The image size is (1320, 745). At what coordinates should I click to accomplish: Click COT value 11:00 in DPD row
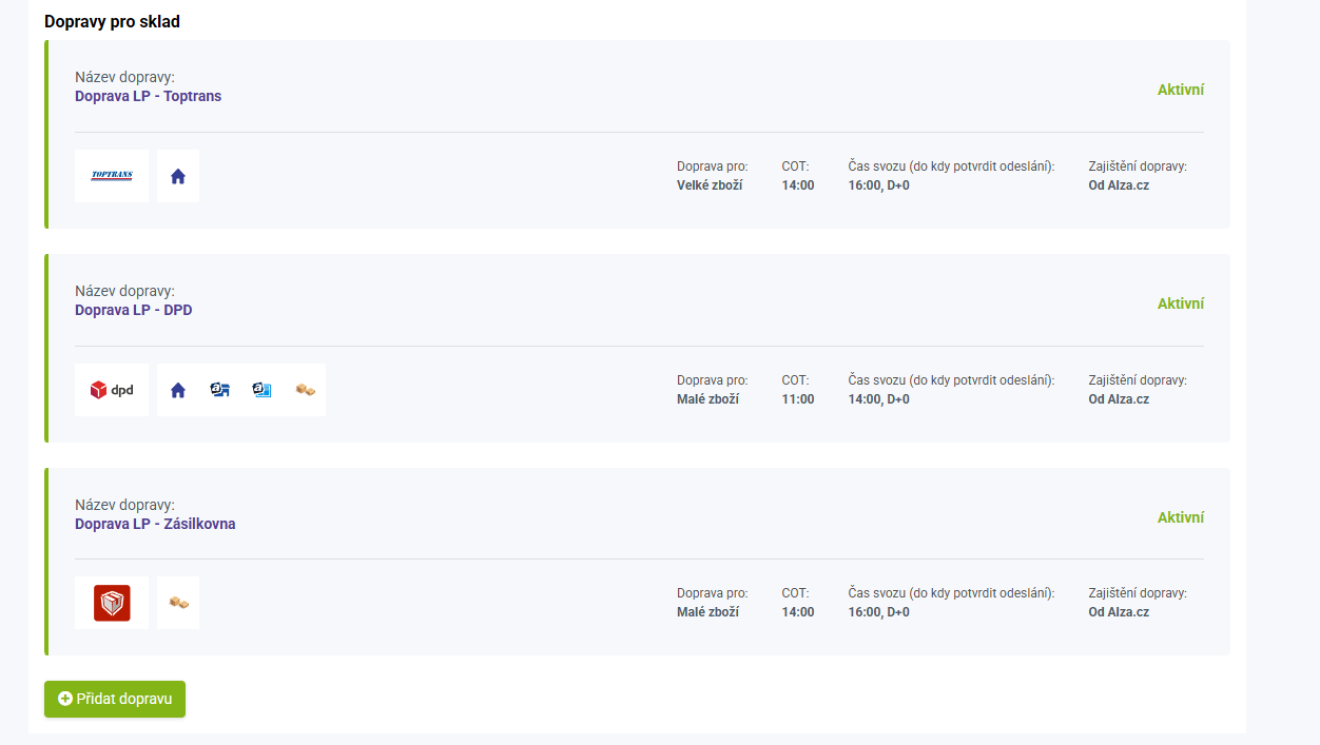coord(798,399)
